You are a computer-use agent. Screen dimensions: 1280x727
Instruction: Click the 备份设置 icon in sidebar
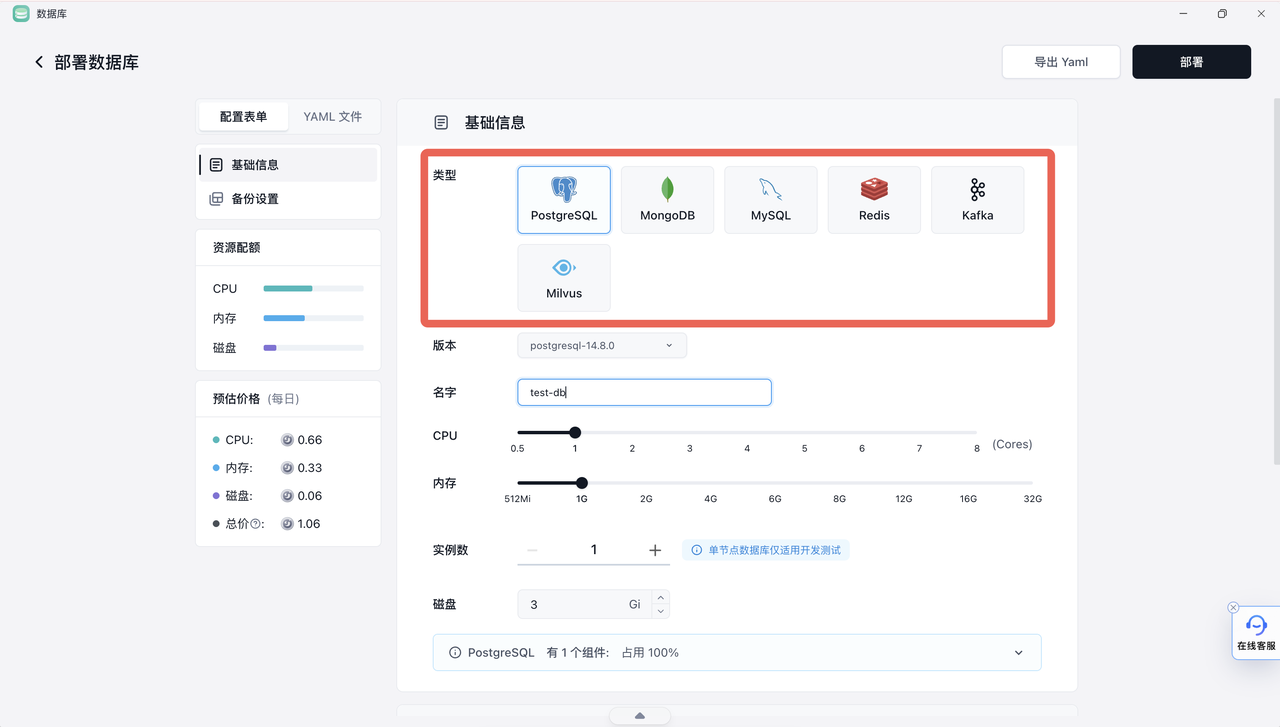(x=216, y=199)
